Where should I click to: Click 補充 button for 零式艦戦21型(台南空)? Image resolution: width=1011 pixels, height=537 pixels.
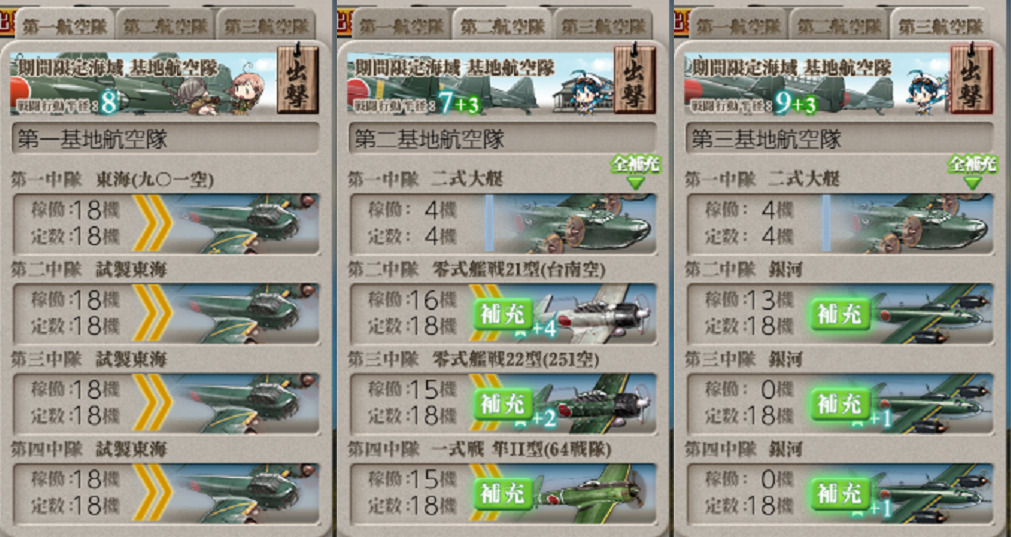point(504,315)
